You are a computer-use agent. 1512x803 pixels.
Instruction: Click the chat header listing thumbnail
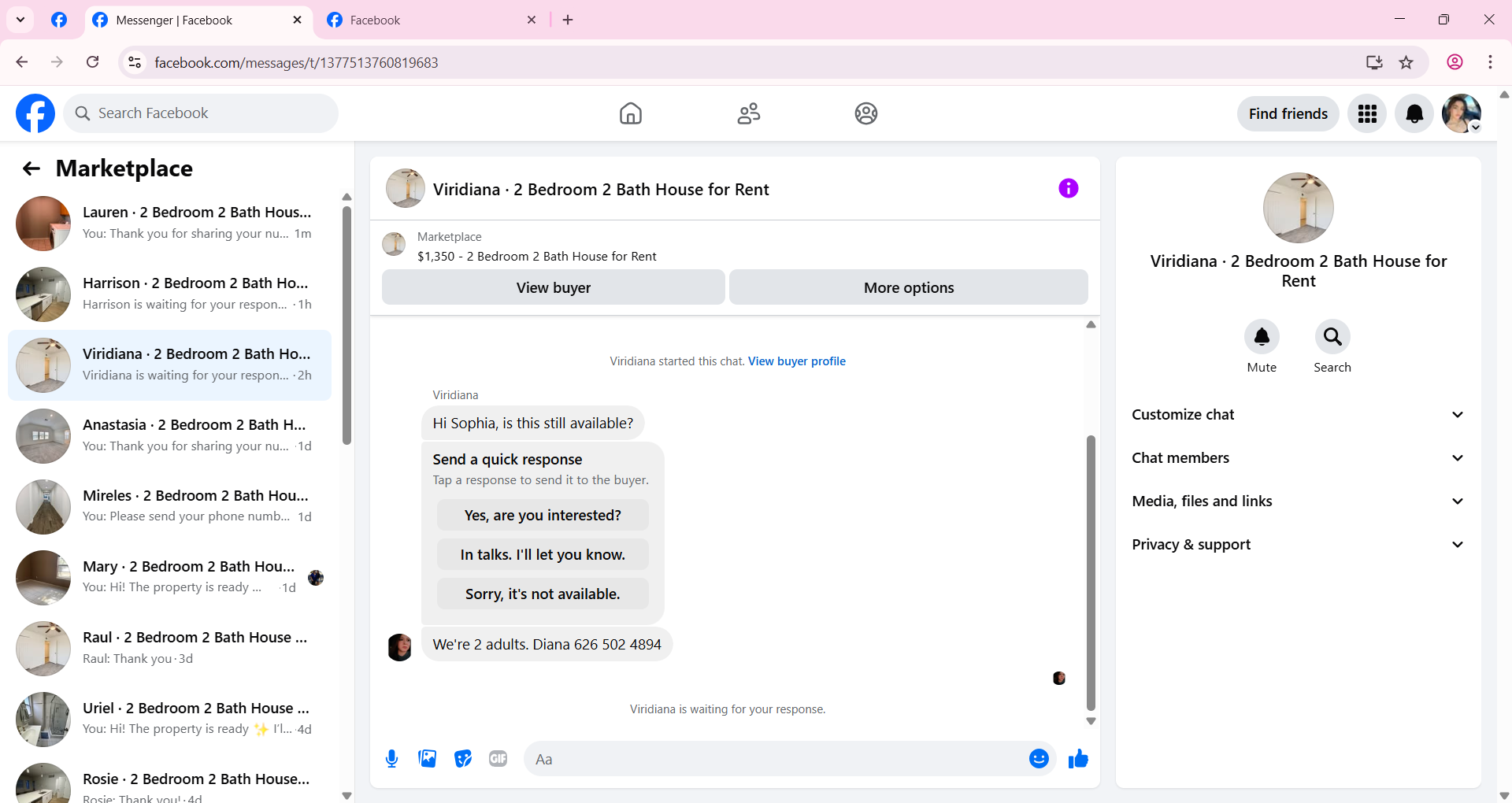406,188
